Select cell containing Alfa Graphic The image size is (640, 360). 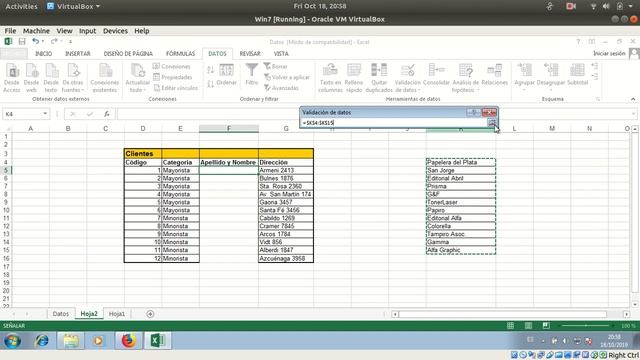[461, 250]
